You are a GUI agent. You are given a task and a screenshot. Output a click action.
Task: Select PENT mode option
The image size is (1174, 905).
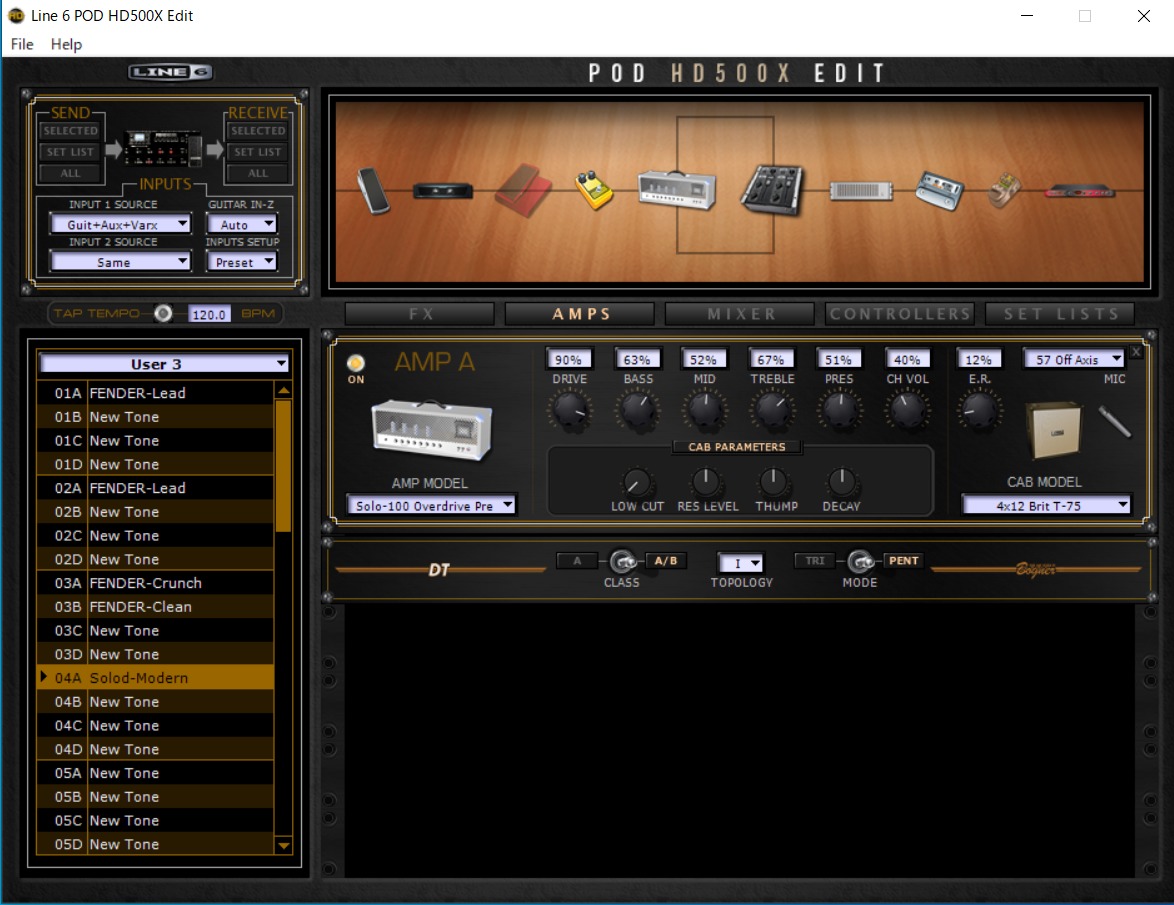904,561
